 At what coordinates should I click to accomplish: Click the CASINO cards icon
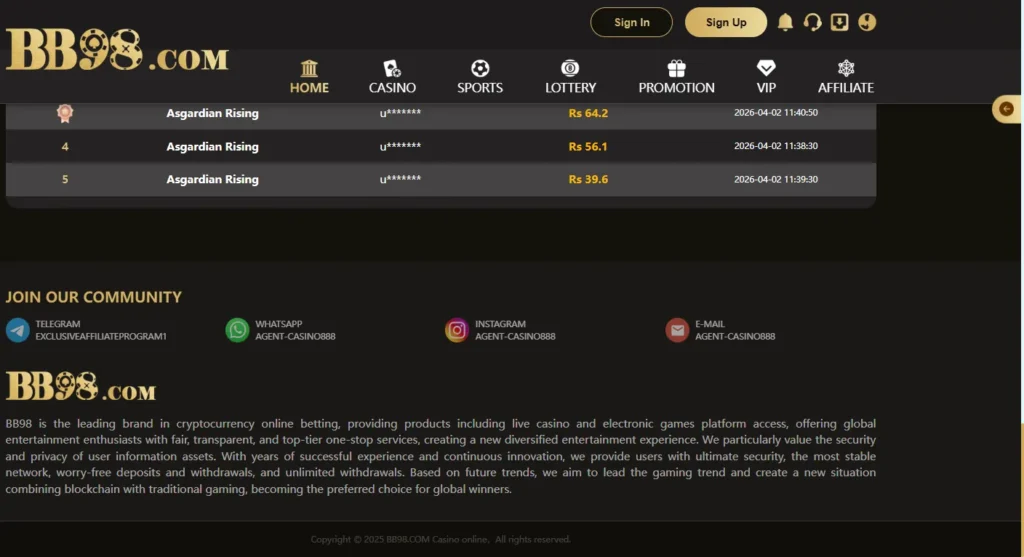coord(392,68)
